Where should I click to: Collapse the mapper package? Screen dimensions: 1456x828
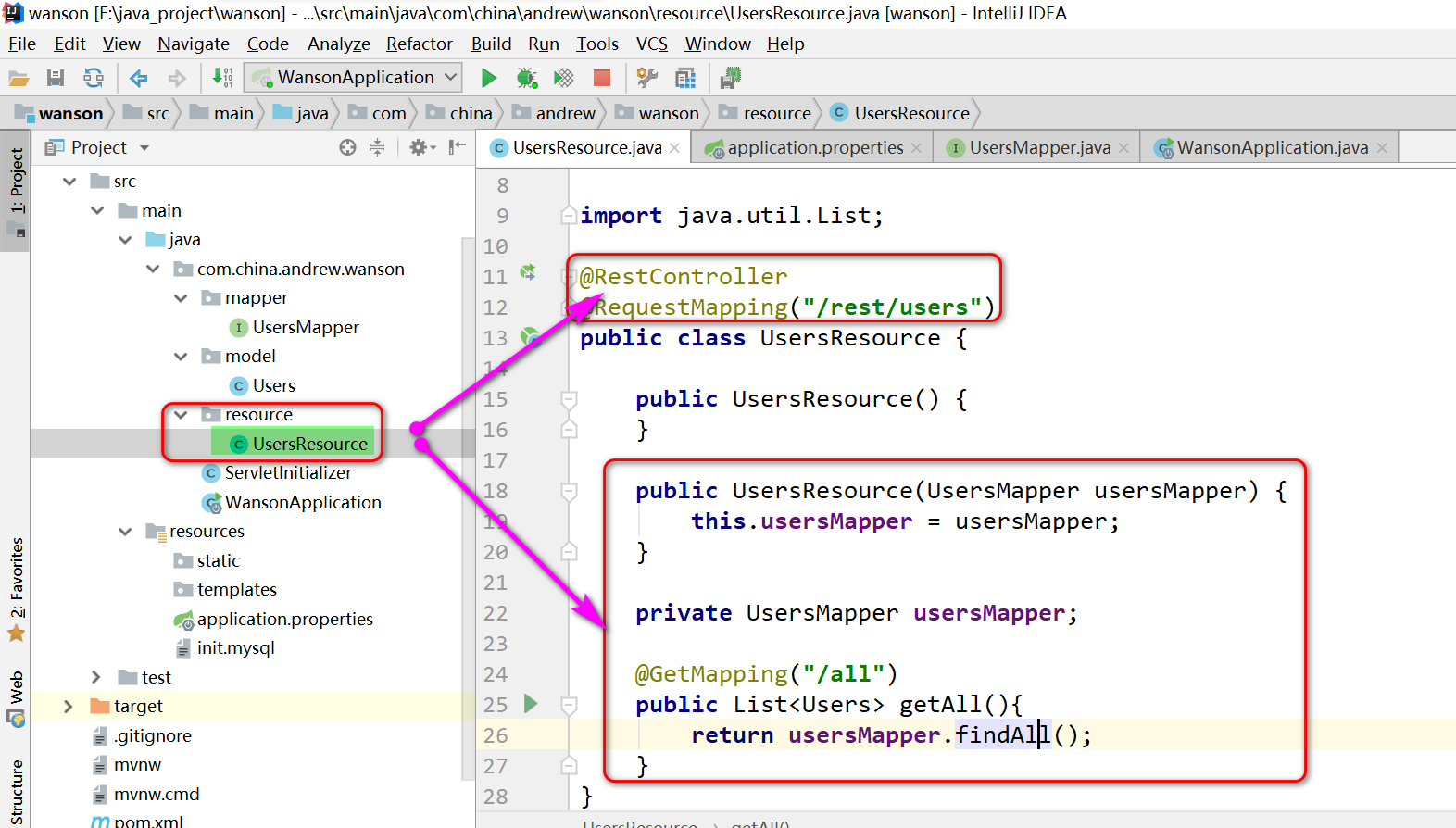click(x=181, y=298)
